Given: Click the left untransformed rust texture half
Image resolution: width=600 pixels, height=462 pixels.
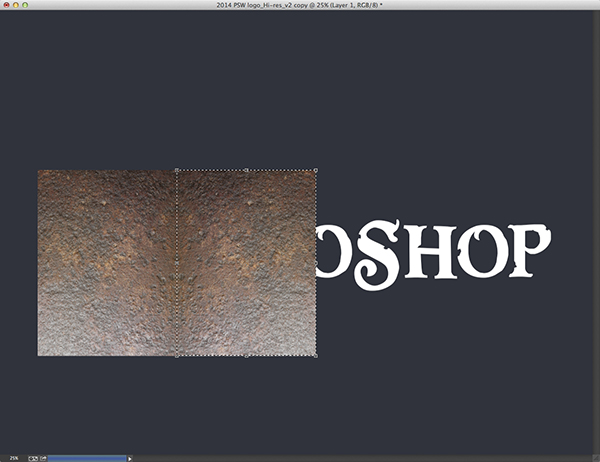Looking at the screenshot, I should 107,262.
